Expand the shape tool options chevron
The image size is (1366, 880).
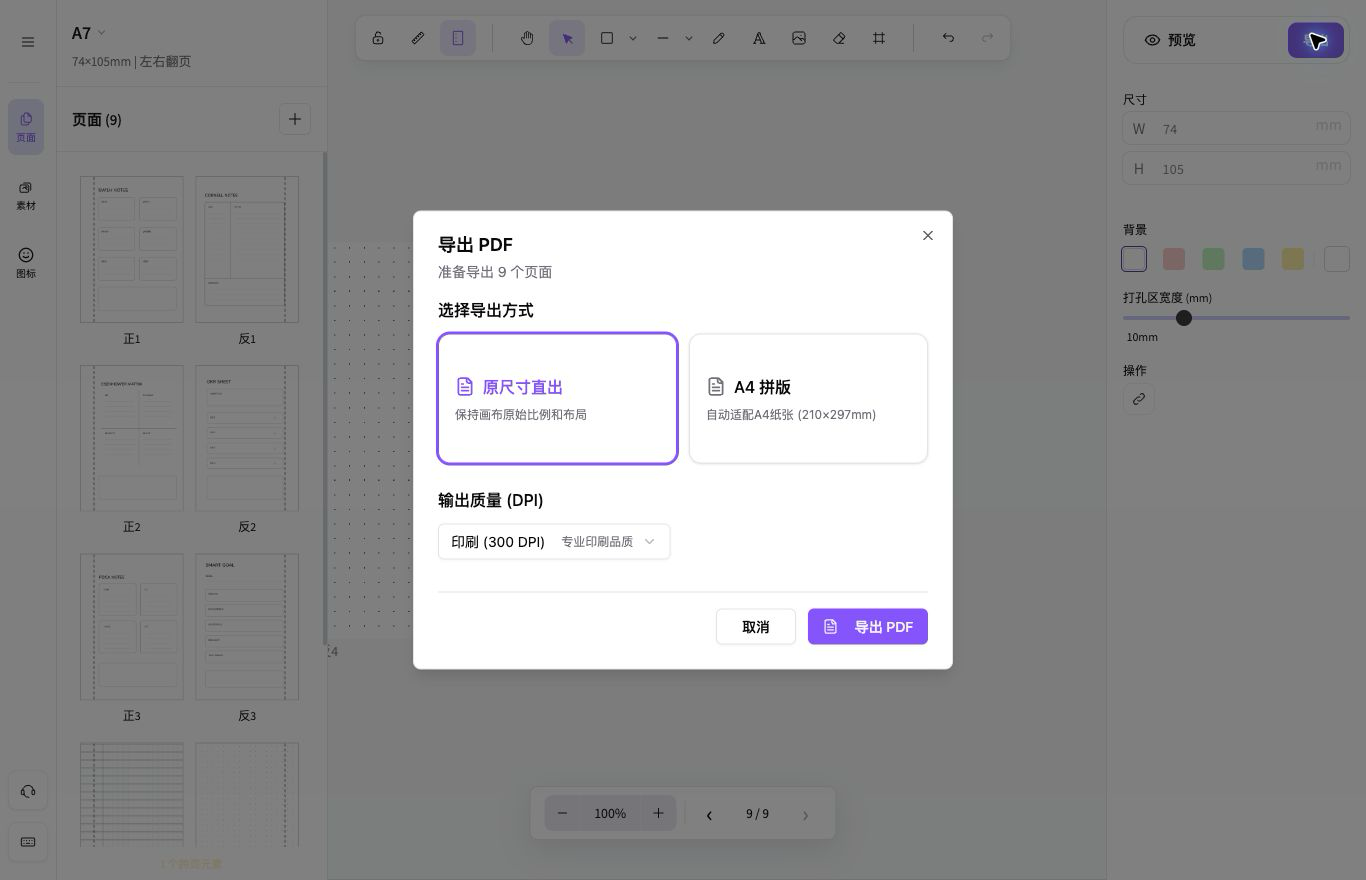pyautogui.click(x=633, y=38)
